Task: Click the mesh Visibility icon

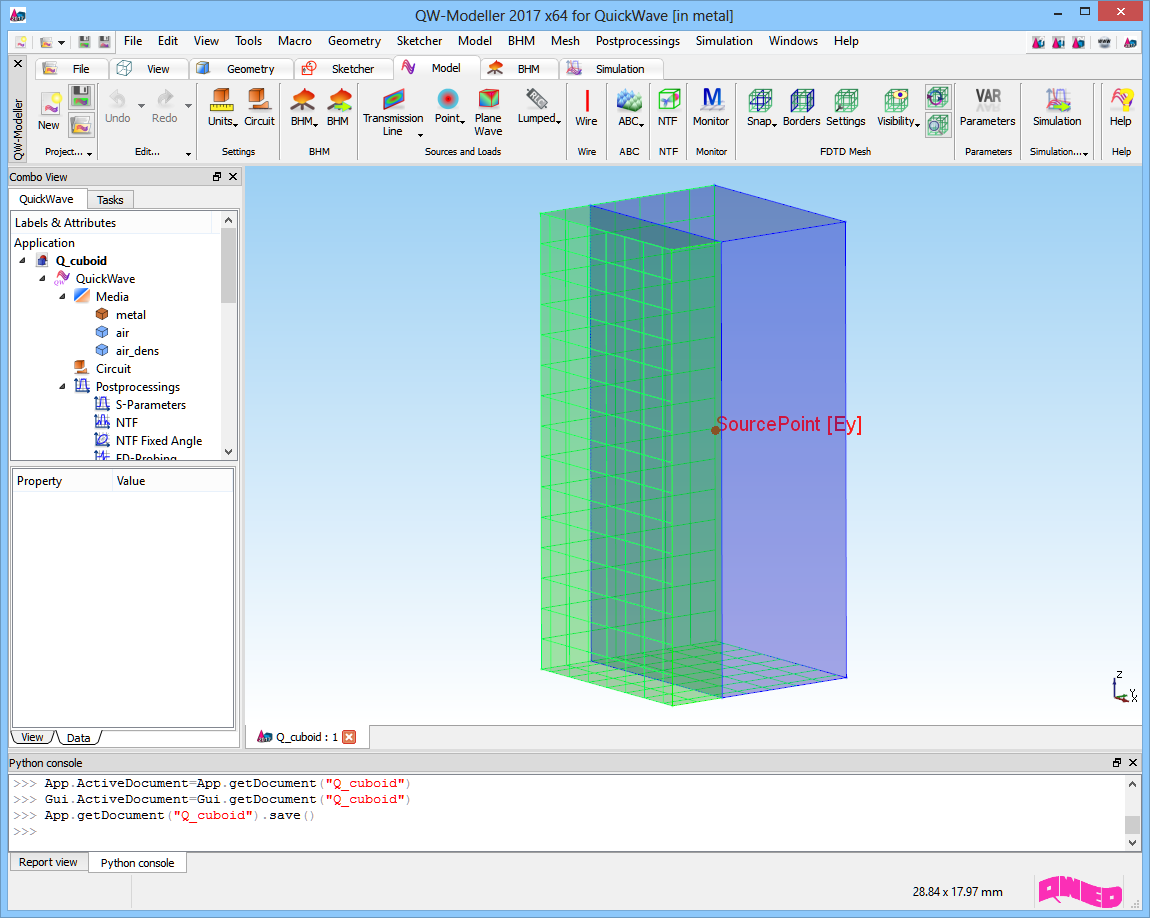Action: pos(896,100)
